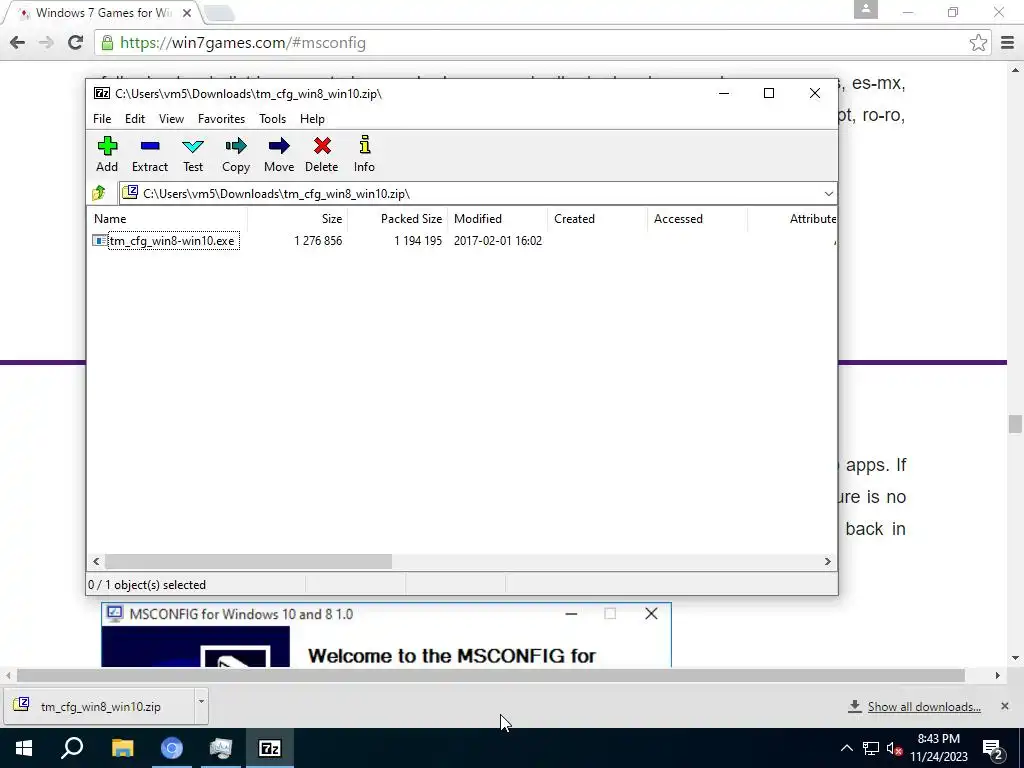Run the Test archive tool
1024x768 pixels.
(x=193, y=154)
